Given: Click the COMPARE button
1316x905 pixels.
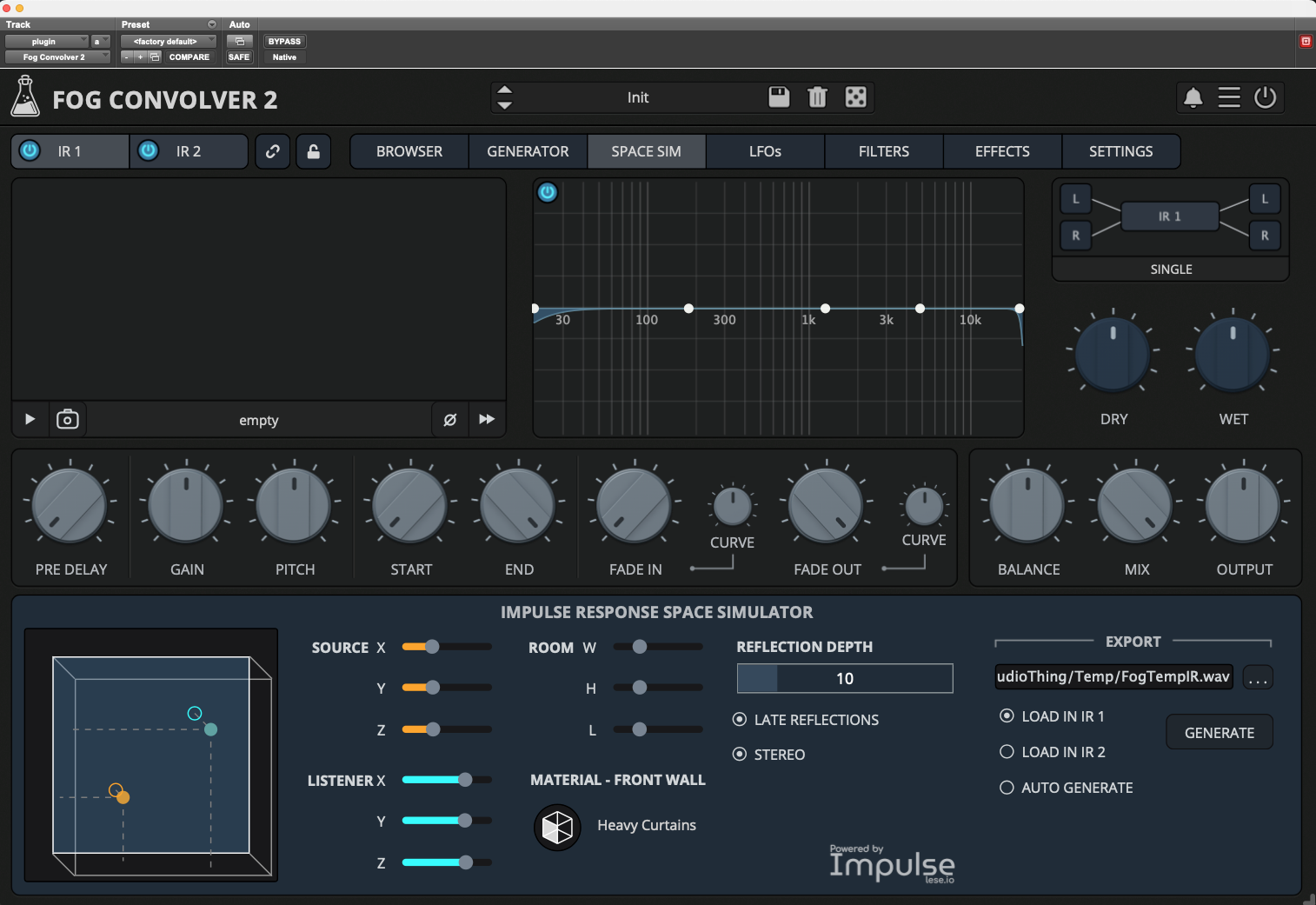Looking at the screenshot, I should [189, 57].
